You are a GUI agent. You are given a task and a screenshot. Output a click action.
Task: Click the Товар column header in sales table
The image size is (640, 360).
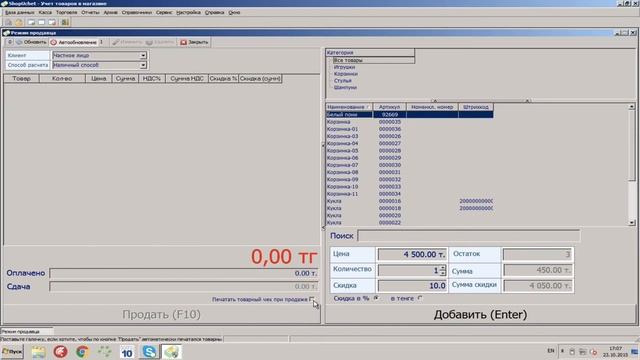point(21,78)
